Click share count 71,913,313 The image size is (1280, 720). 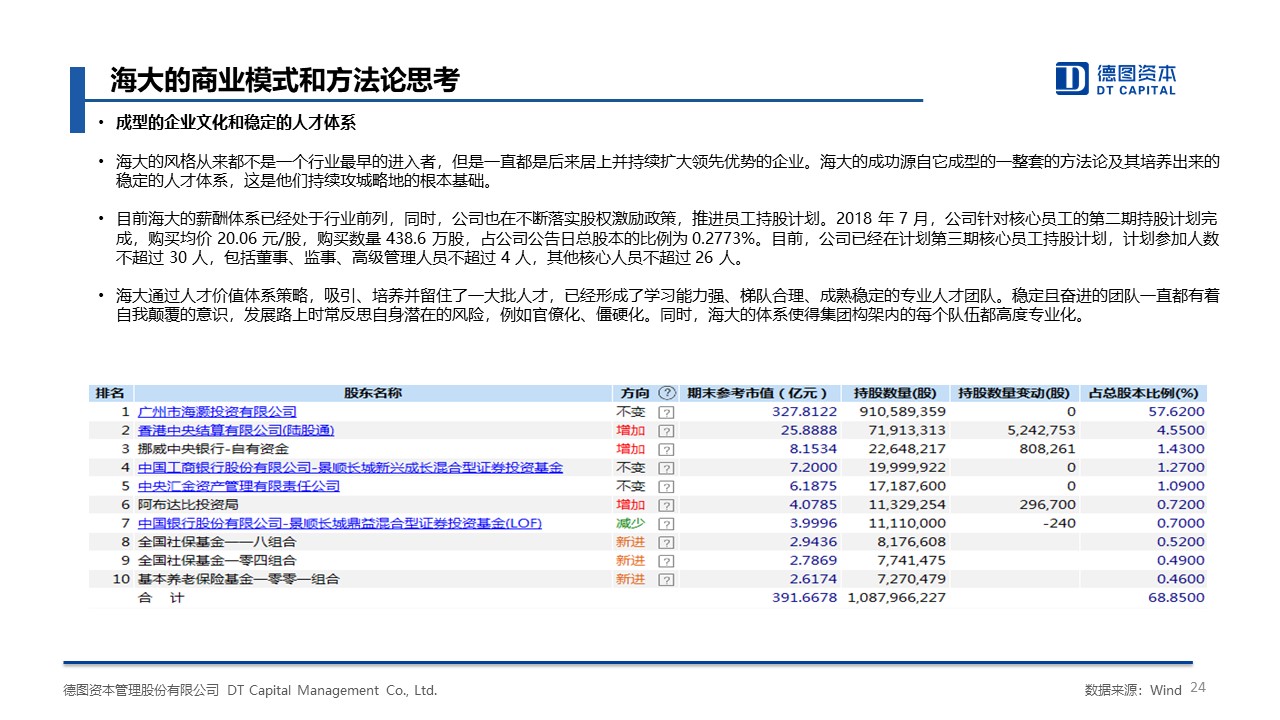(x=906, y=430)
